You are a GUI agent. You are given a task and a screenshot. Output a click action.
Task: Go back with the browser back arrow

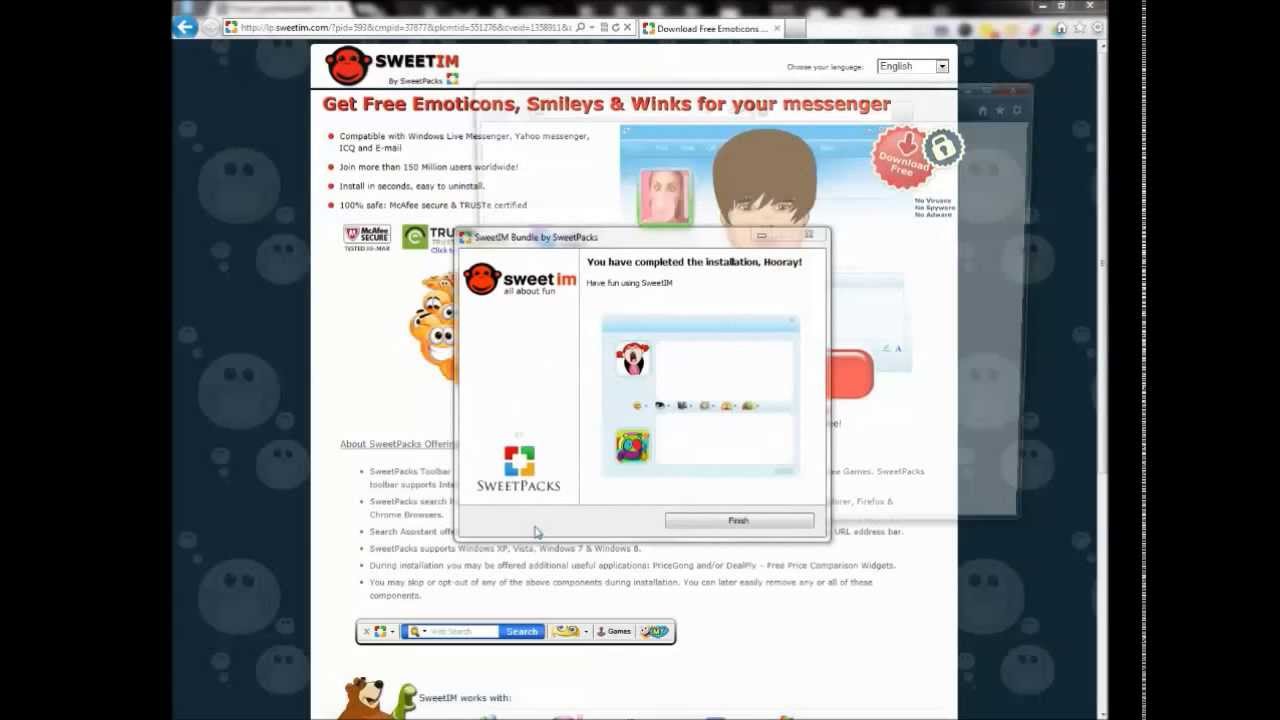pos(185,27)
